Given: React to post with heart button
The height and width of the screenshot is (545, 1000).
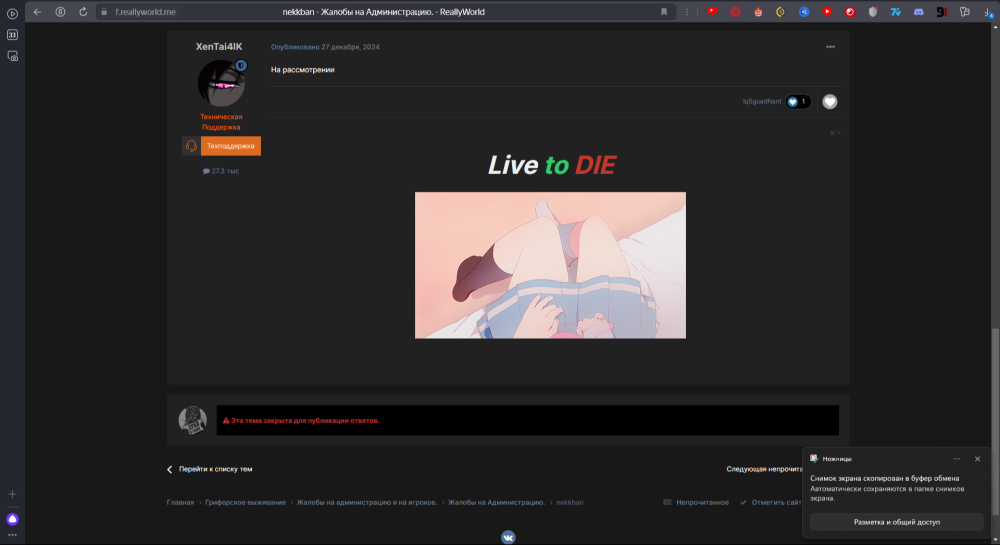Looking at the screenshot, I should [829, 101].
